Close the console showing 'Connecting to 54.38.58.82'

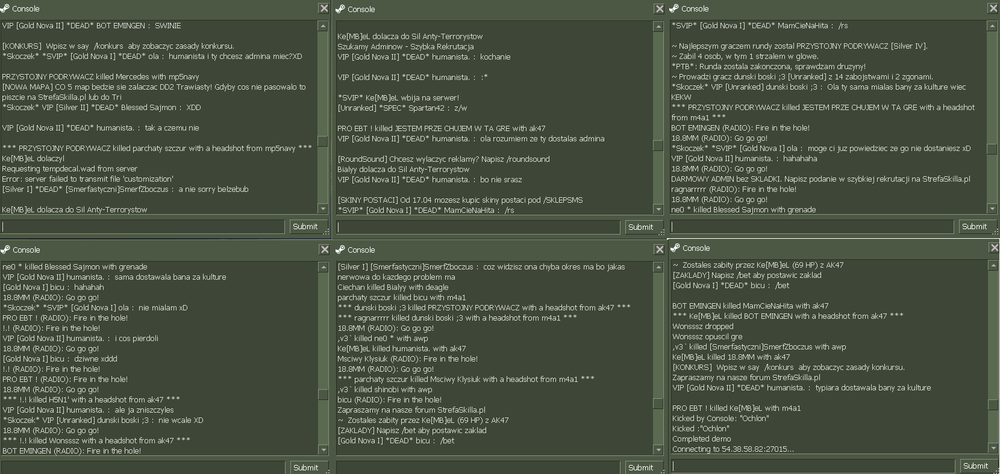click(x=994, y=248)
